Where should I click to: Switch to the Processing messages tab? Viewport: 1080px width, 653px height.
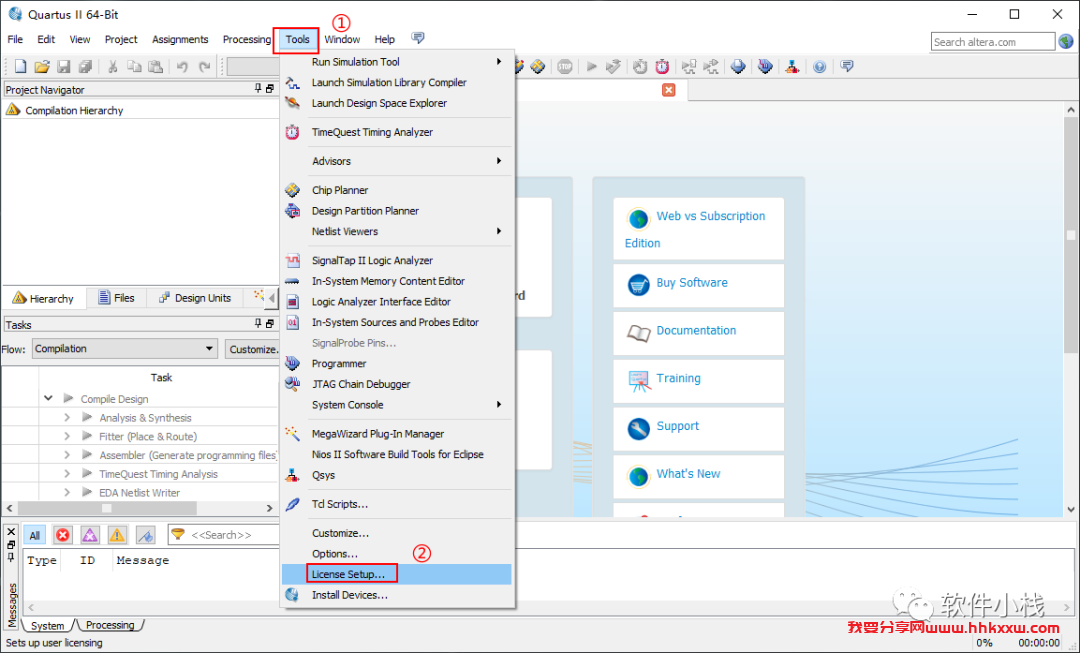click(x=110, y=625)
